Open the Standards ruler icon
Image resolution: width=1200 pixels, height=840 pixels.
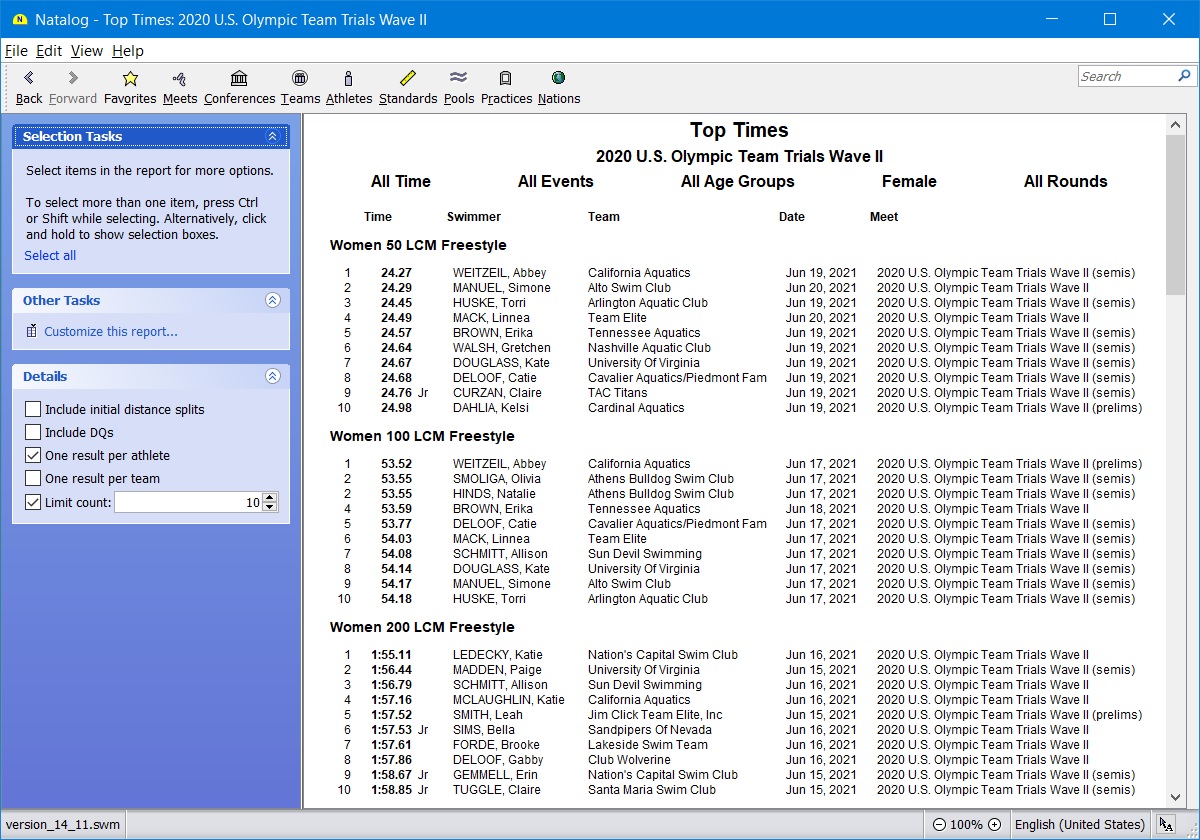(407, 87)
